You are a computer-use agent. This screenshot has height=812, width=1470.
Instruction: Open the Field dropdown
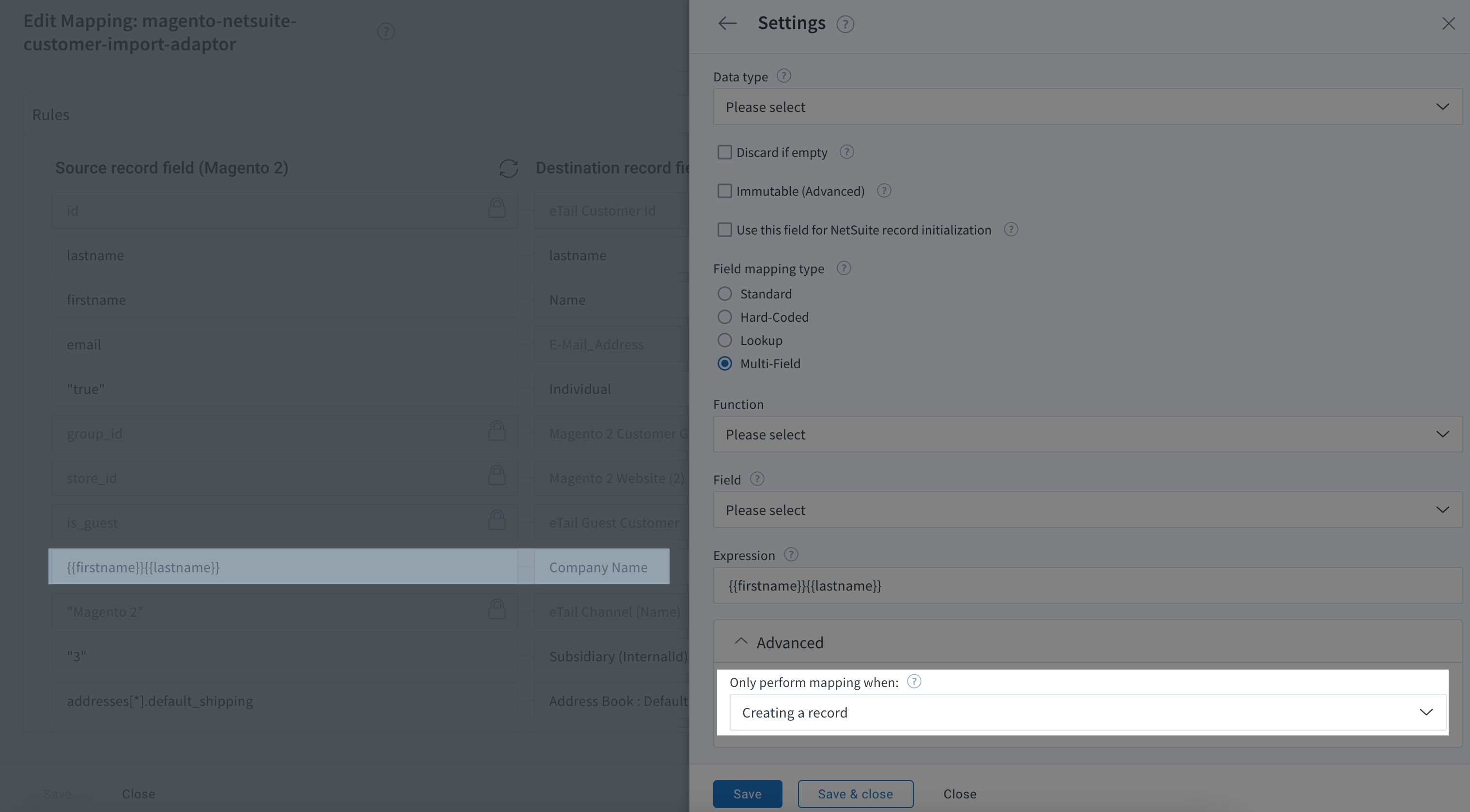(x=1087, y=510)
